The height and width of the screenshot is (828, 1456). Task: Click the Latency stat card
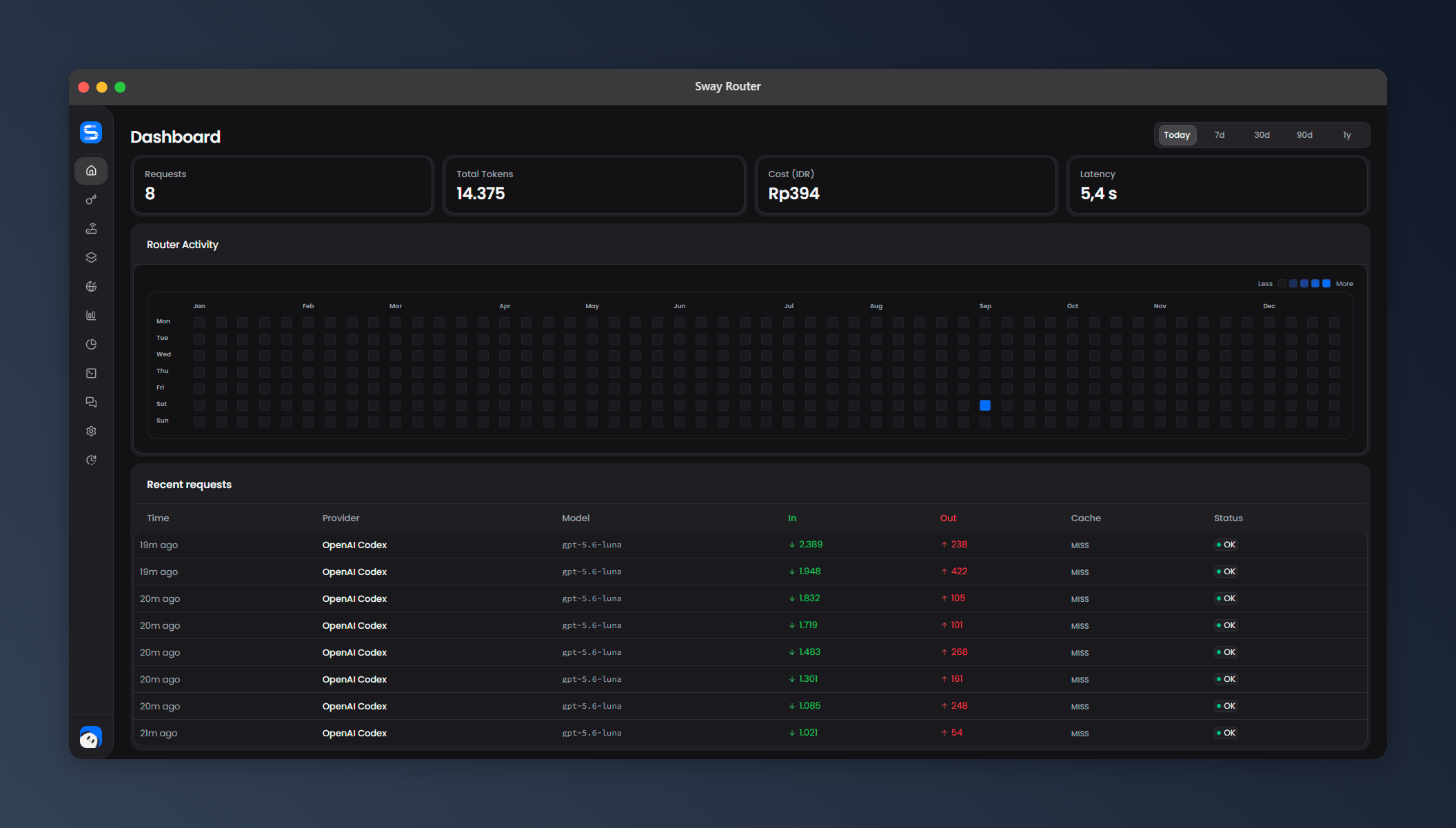click(1217, 185)
